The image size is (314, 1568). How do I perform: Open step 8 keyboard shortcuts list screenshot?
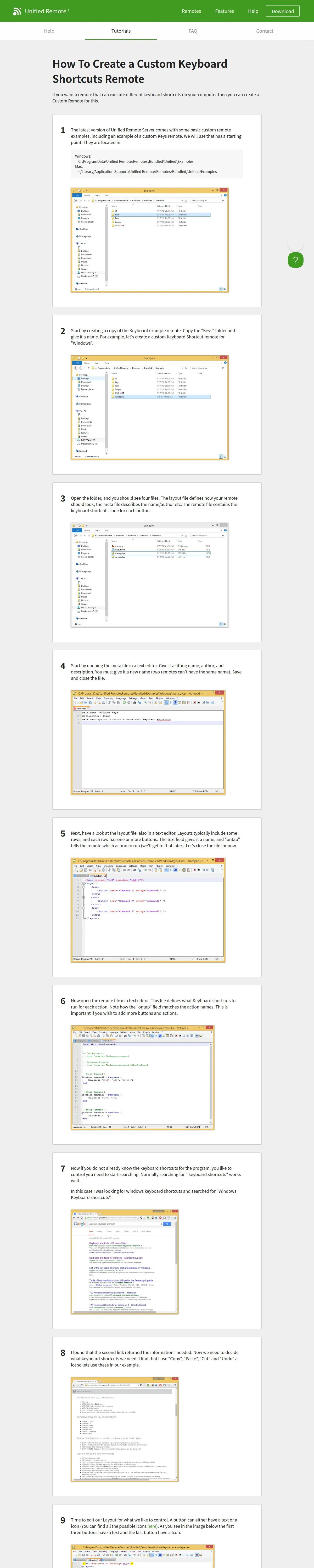[x=124, y=1429]
